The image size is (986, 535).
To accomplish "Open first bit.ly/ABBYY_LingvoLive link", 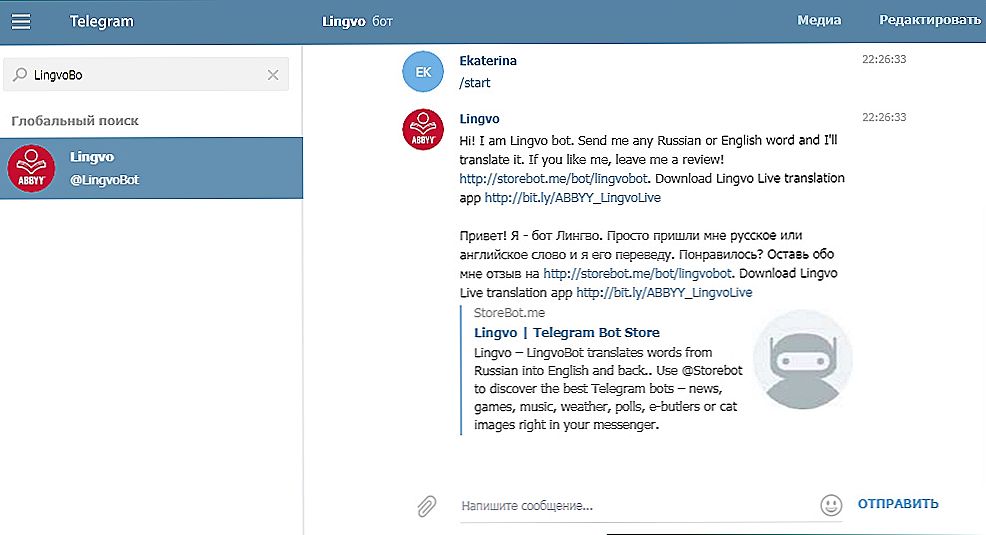I will 572,198.
